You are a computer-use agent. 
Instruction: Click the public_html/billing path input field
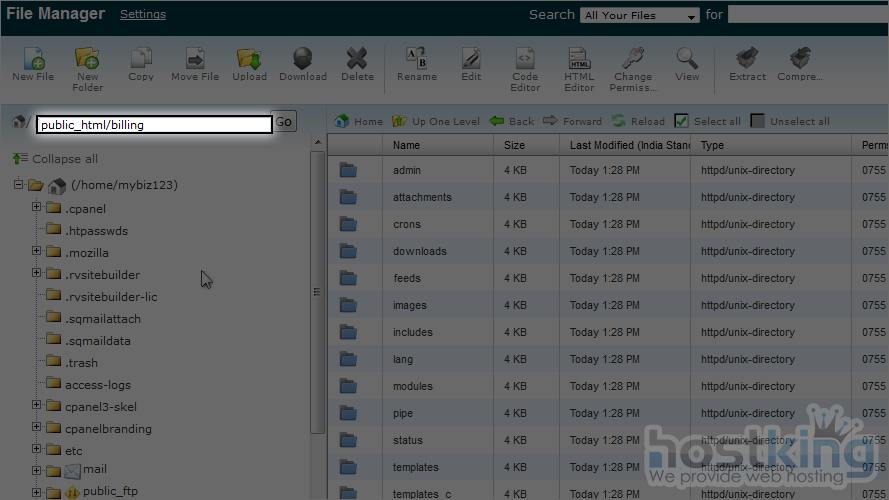154,125
